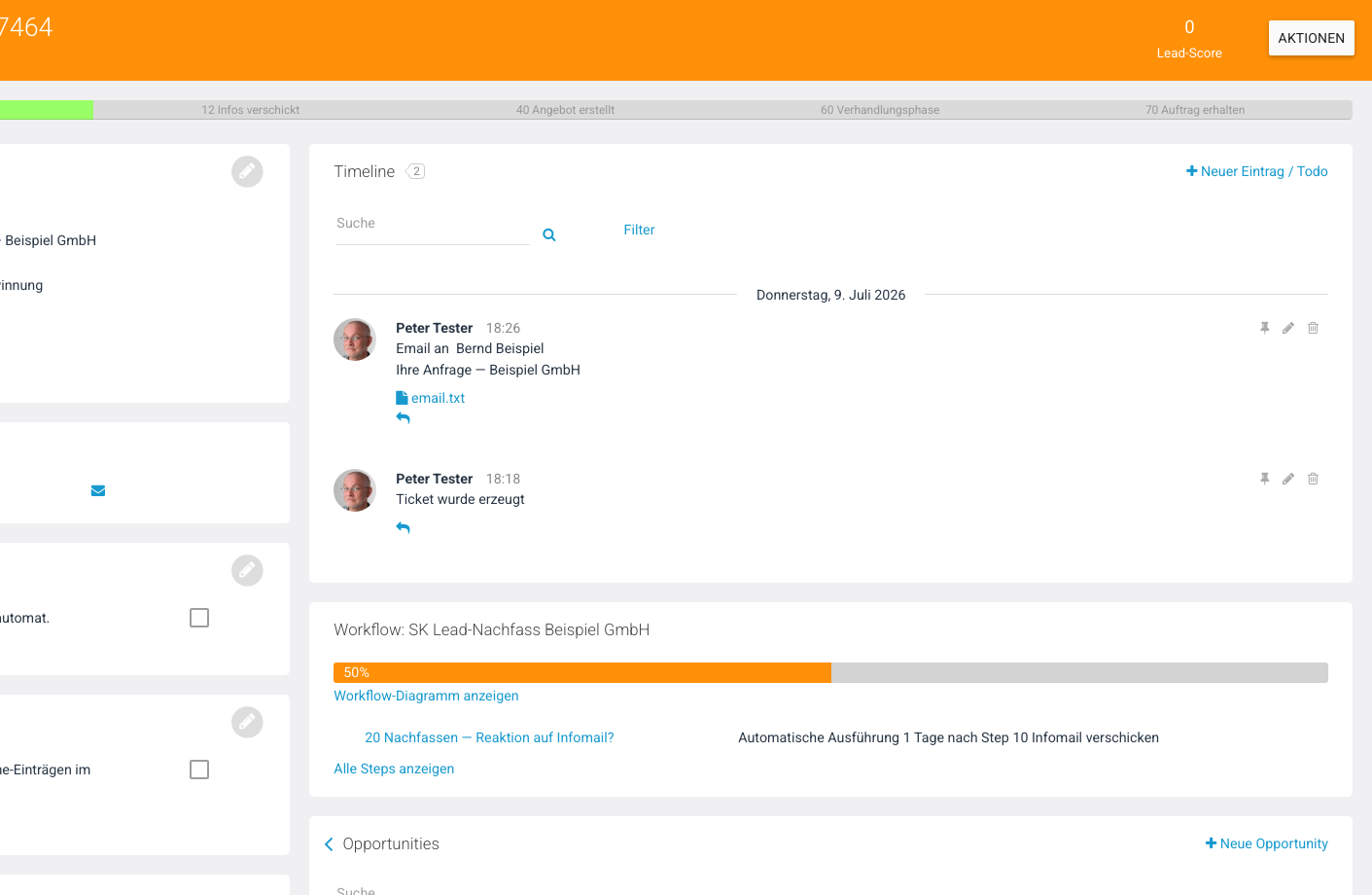Pin the Ticket wurde erzeugt entry
Screen dimensions: 1372x895
[x=1265, y=479]
